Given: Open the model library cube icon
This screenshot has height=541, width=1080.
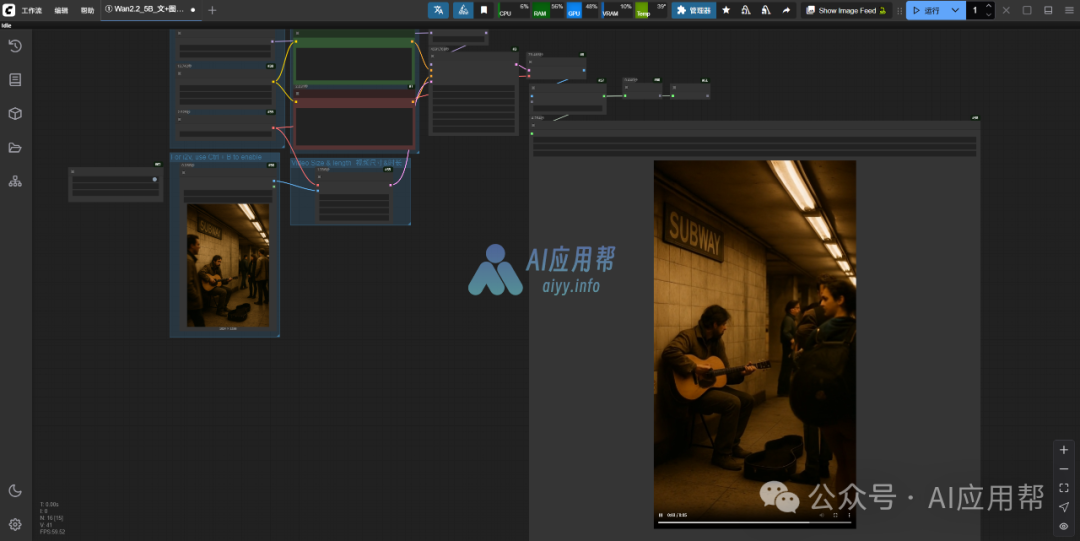Looking at the screenshot, I should pyautogui.click(x=15, y=114).
